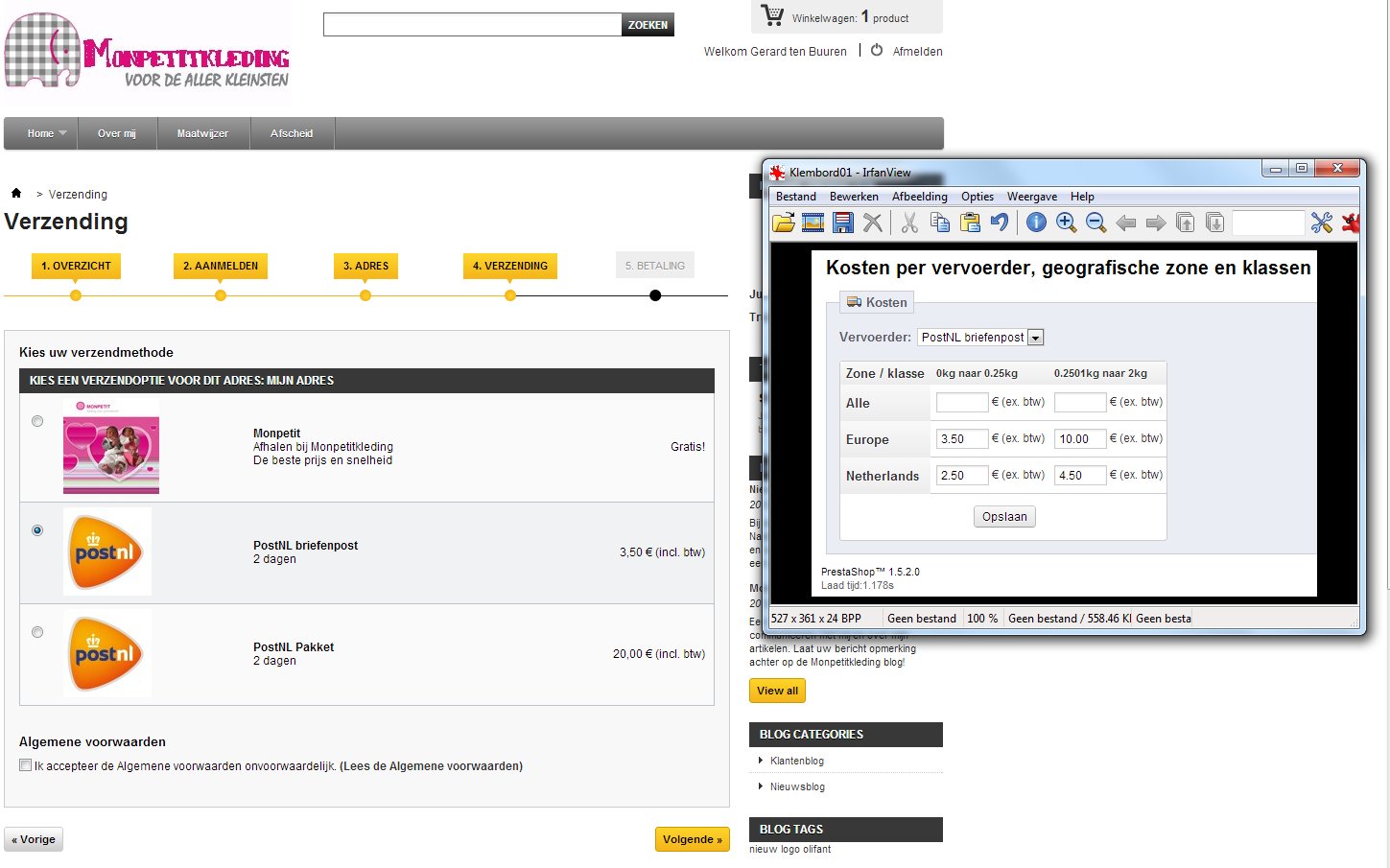Click the Undo arrow icon in IrfanView

[1000, 223]
